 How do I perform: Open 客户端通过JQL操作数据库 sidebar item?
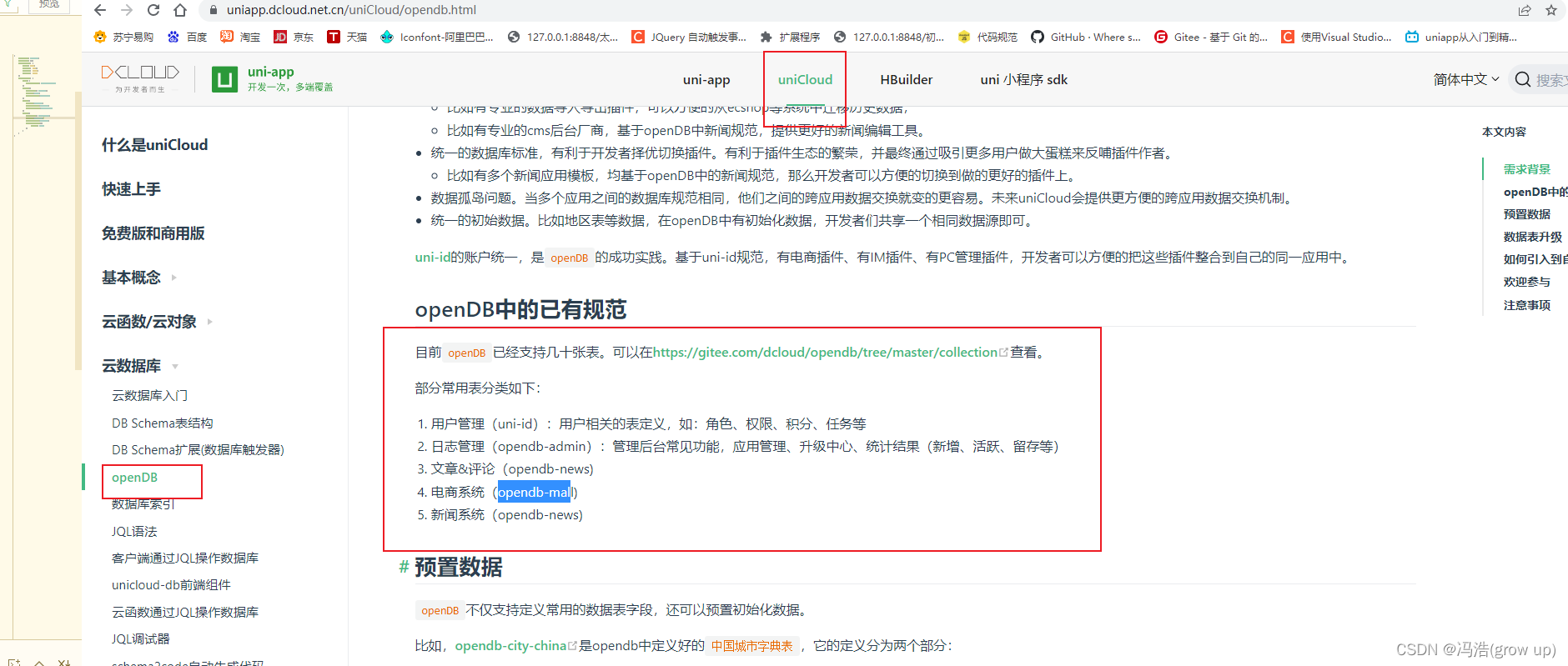[x=184, y=558]
